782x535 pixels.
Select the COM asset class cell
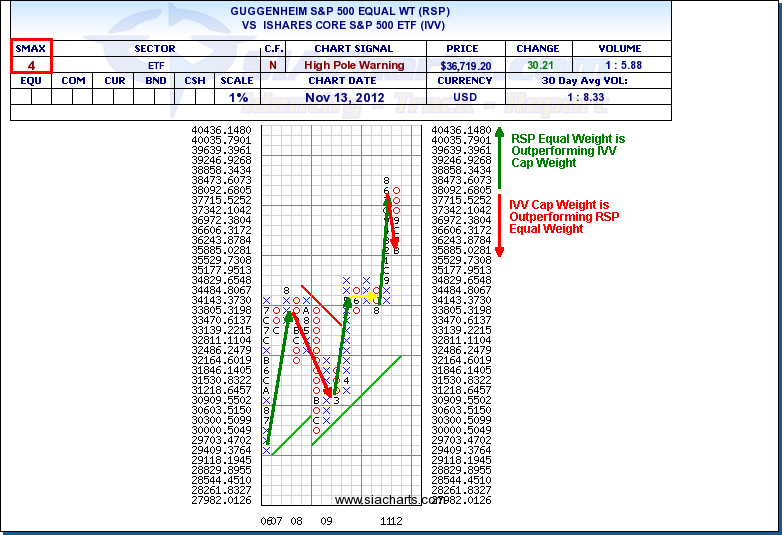(73, 81)
